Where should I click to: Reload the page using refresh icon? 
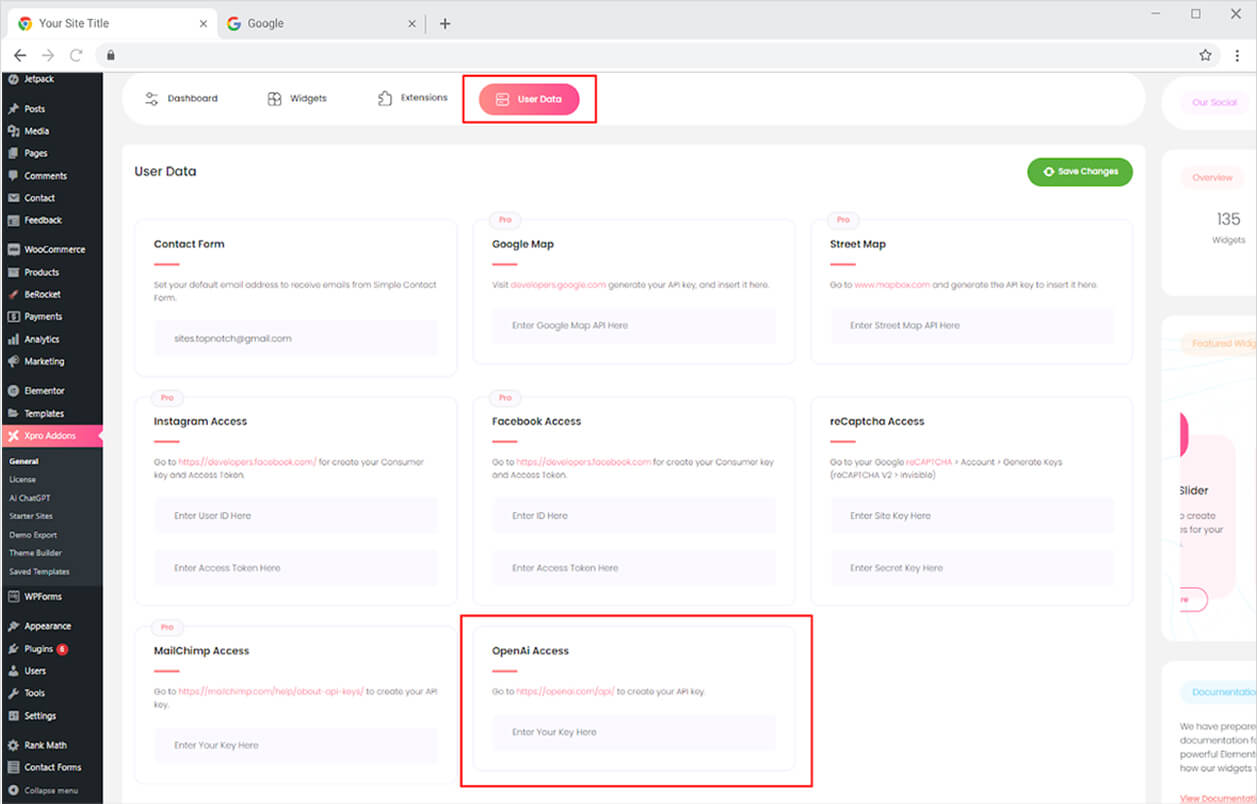coord(76,55)
